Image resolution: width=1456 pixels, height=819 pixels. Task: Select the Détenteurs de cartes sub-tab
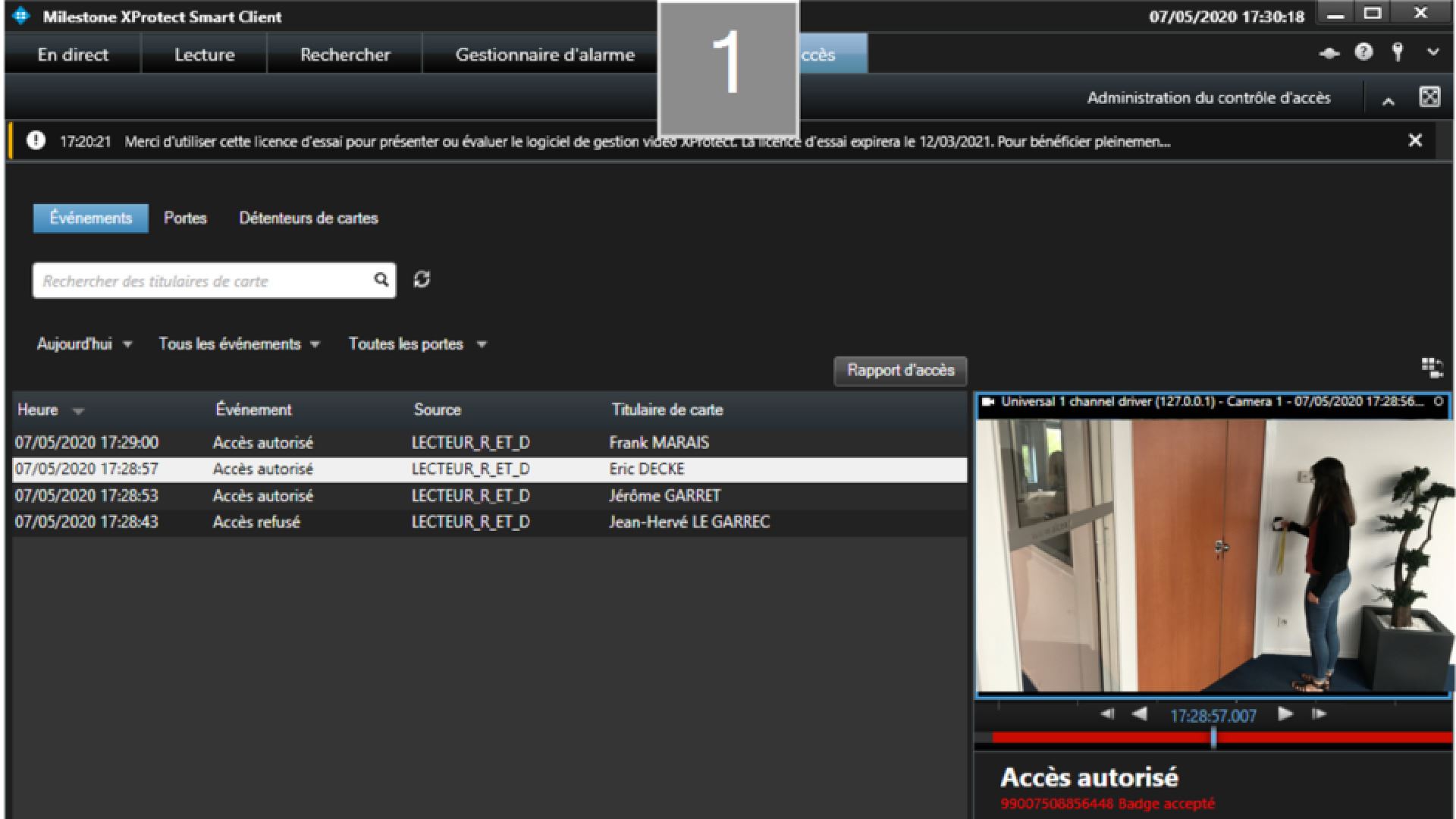point(309,218)
